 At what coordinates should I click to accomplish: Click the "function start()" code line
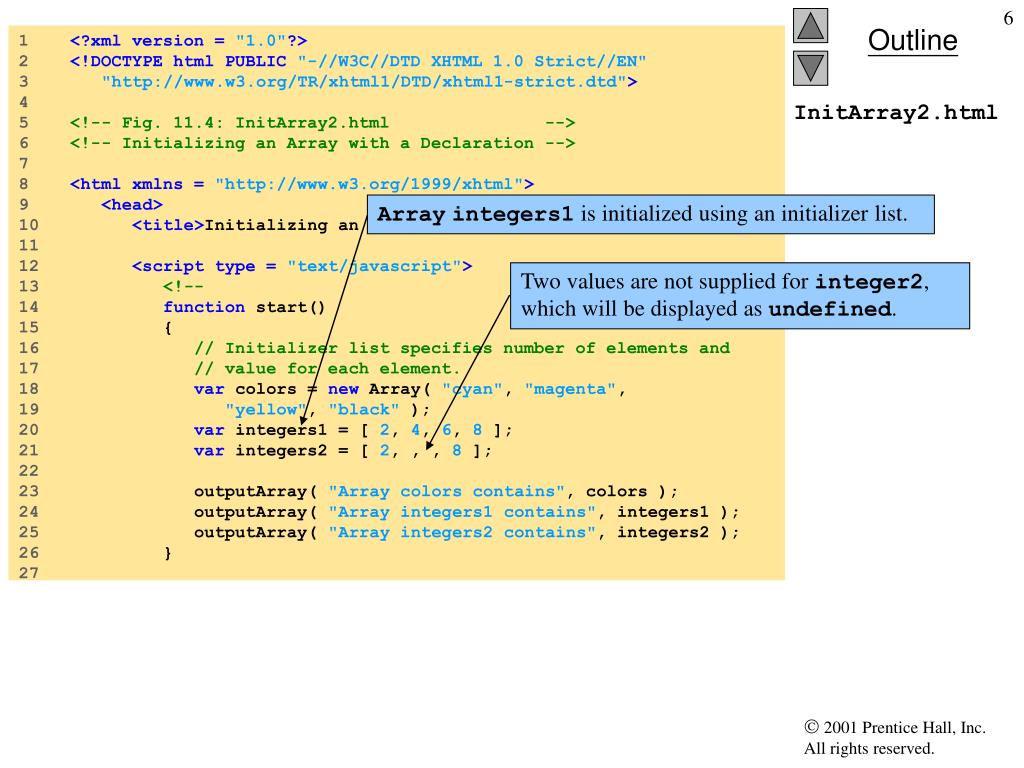coord(244,307)
